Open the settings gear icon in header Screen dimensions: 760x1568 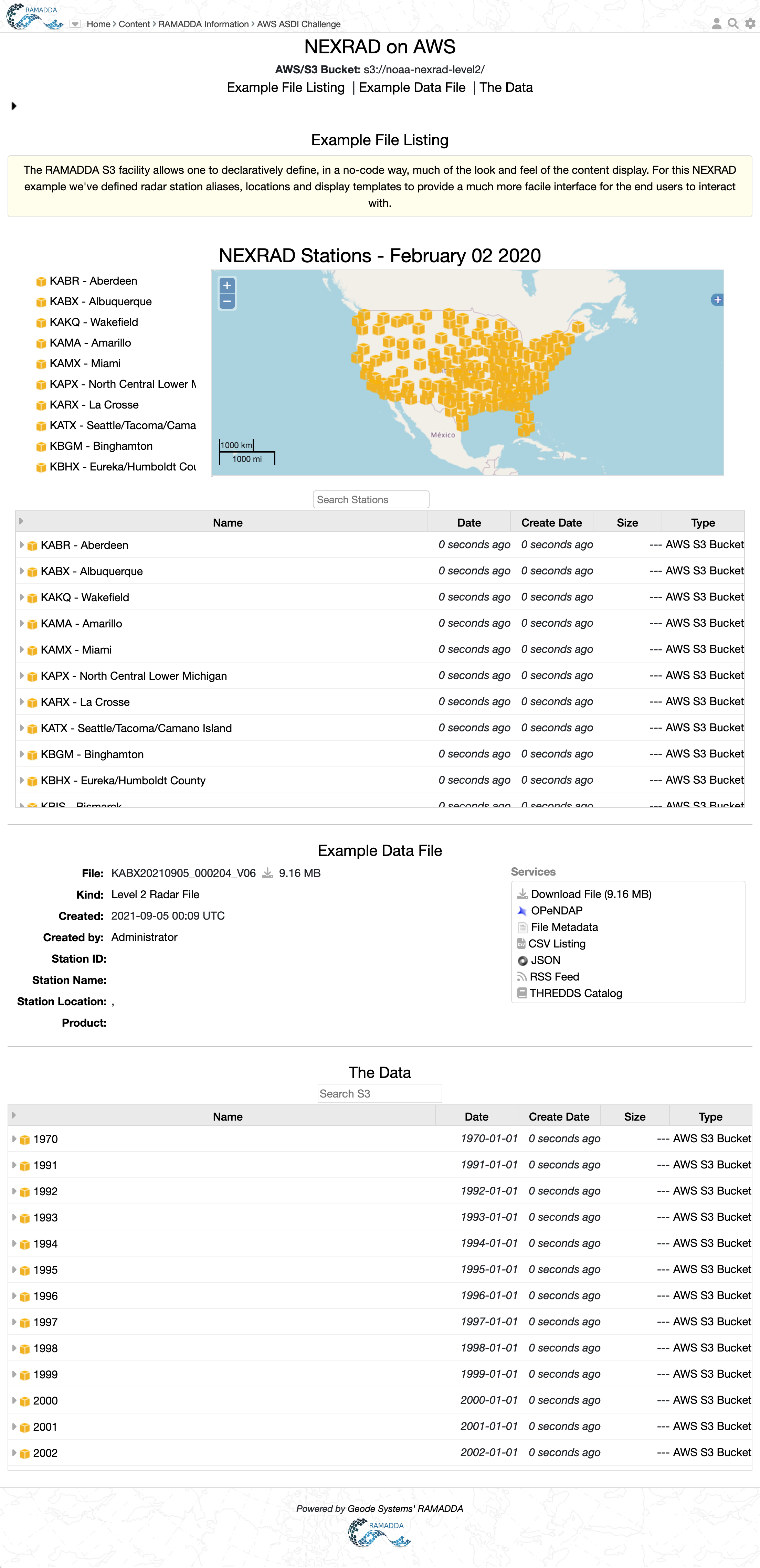click(x=750, y=23)
